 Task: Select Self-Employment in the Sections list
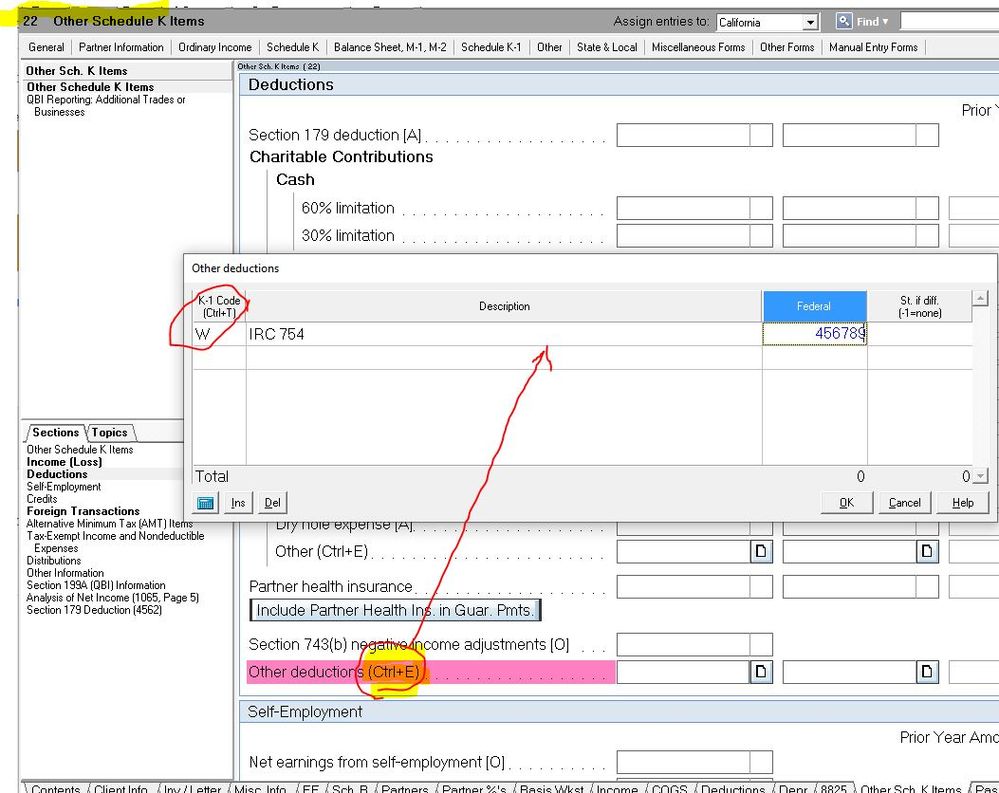point(63,487)
